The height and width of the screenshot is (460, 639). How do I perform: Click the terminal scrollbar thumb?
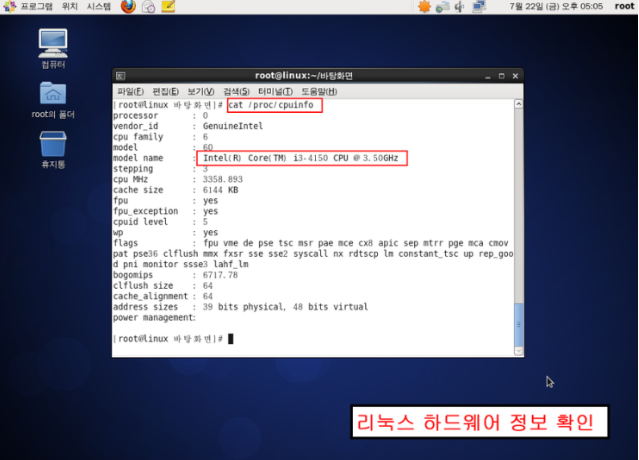pyautogui.click(x=518, y=324)
